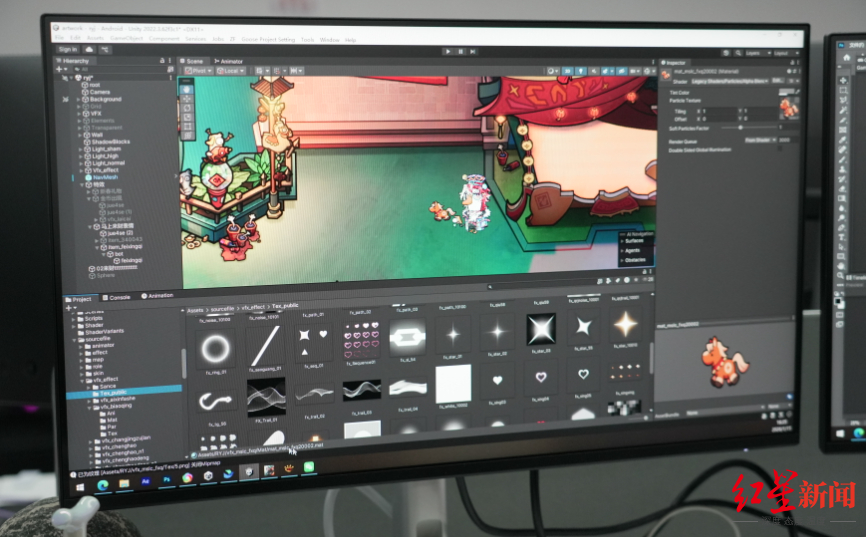Click the plus create button in Hierarchy

click(x=59, y=69)
